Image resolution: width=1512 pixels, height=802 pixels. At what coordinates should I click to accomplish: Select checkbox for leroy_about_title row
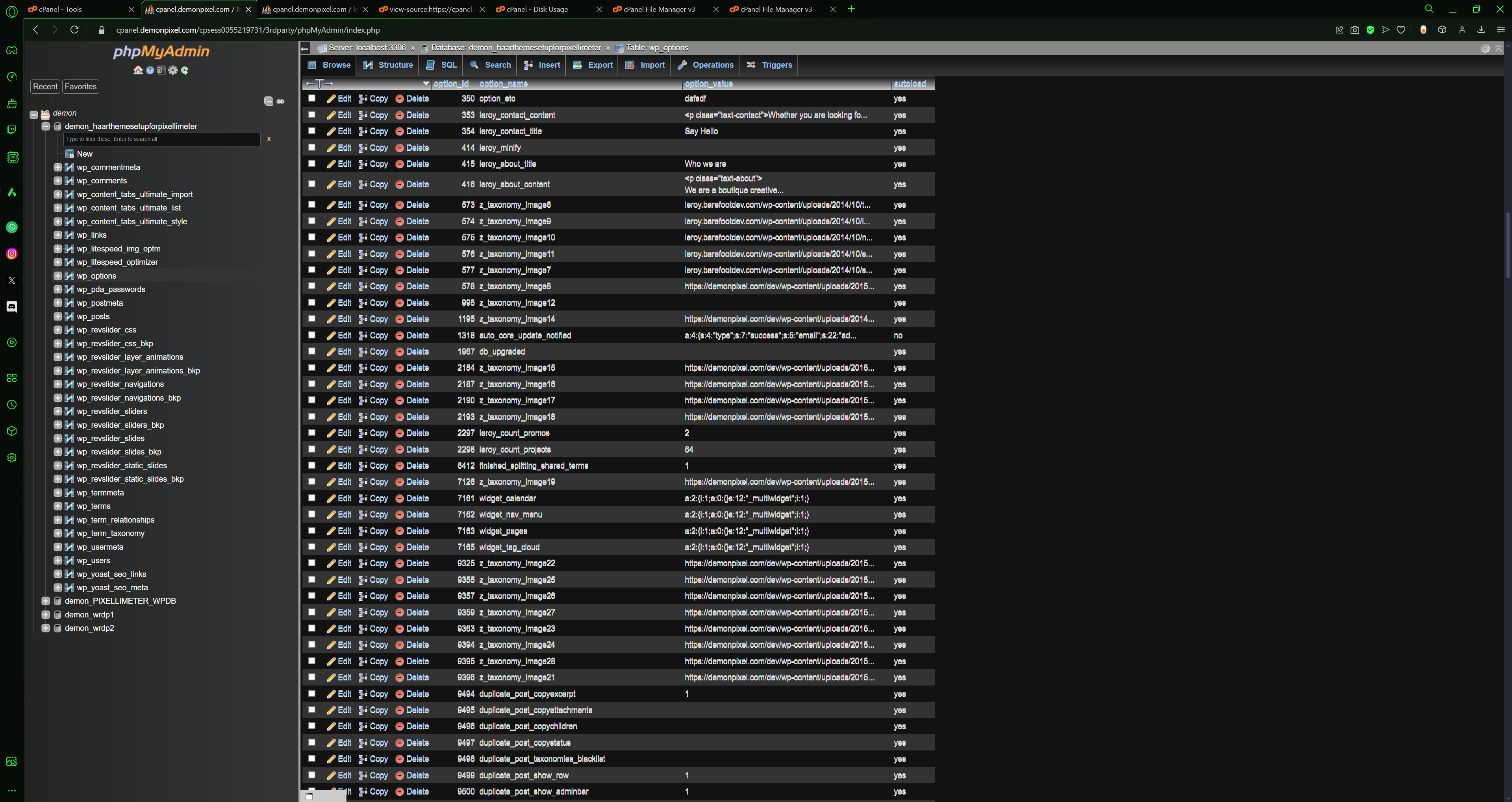[x=312, y=164]
